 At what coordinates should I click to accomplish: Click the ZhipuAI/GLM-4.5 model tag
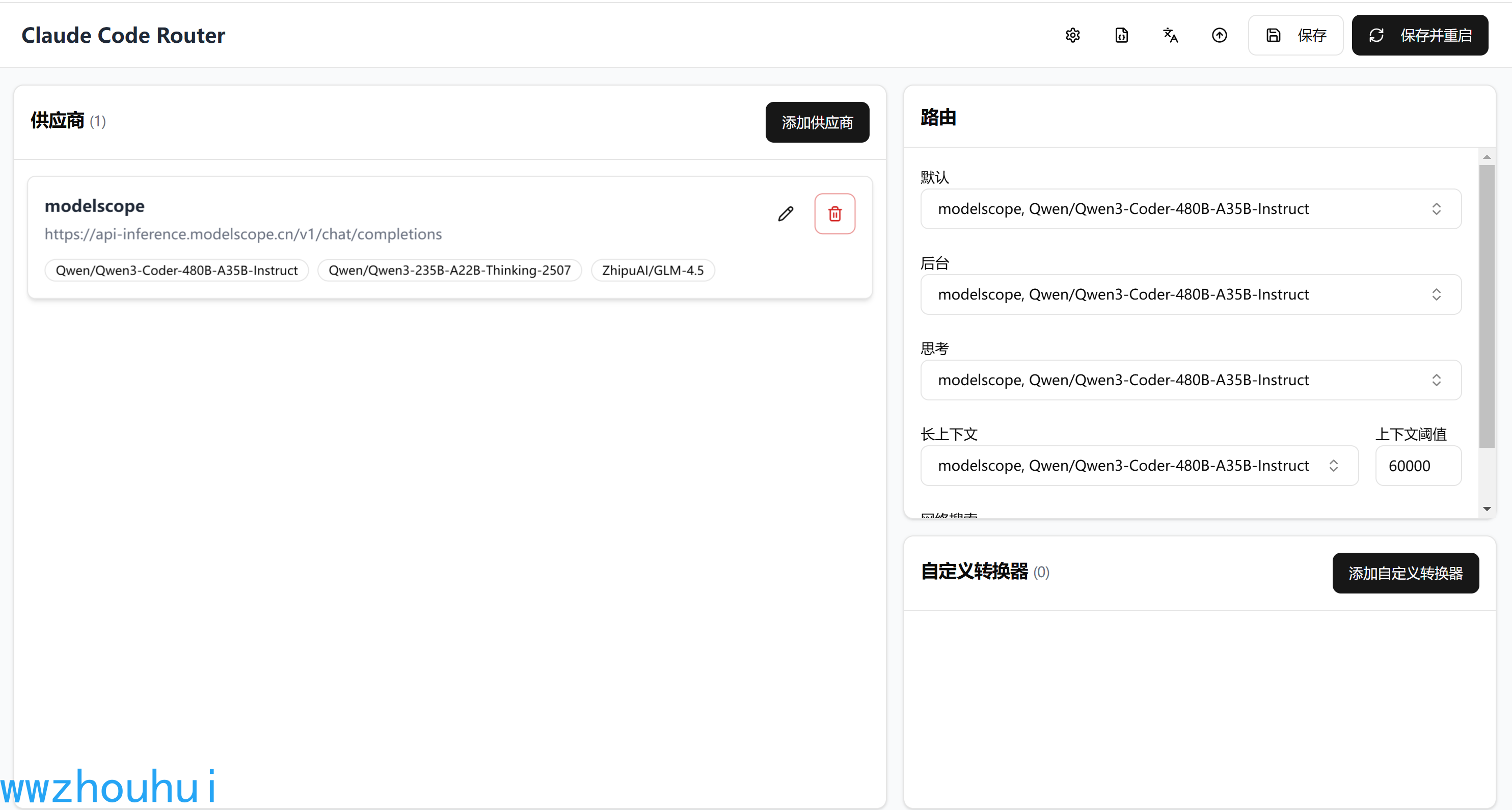[x=652, y=271]
